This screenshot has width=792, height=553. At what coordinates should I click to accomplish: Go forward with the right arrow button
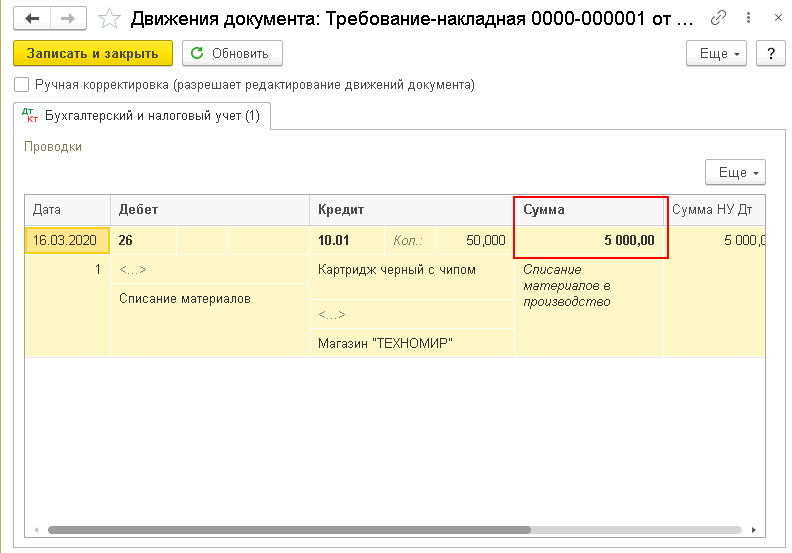pyautogui.click(x=68, y=19)
